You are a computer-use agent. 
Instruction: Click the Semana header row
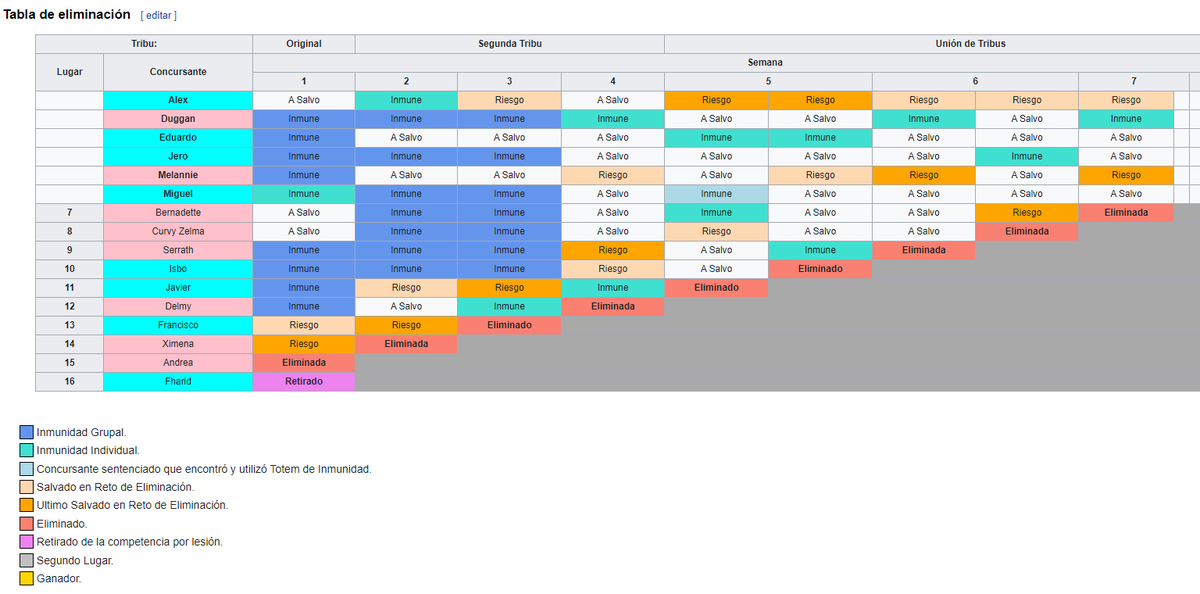coord(765,62)
